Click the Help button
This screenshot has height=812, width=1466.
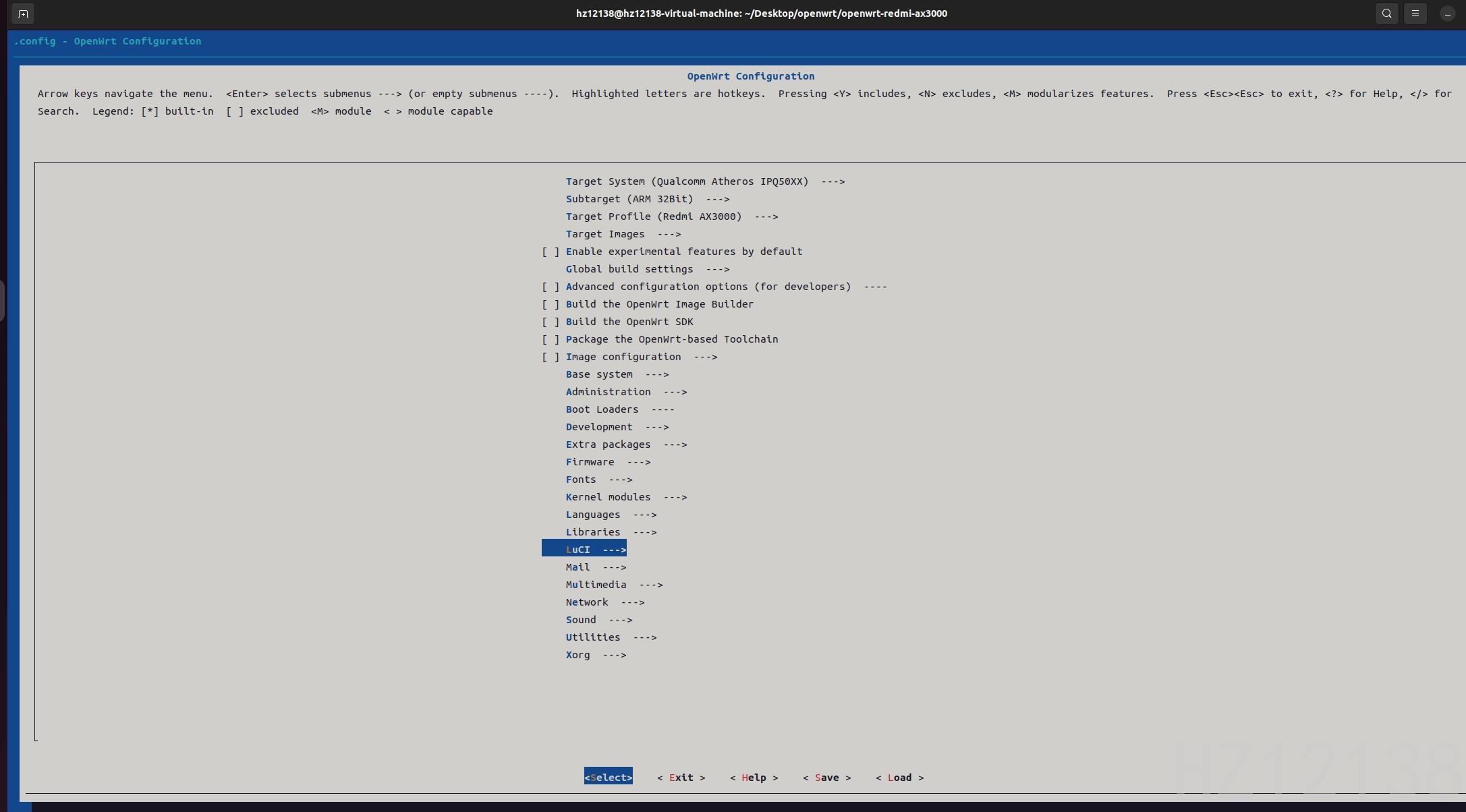pos(754,778)
